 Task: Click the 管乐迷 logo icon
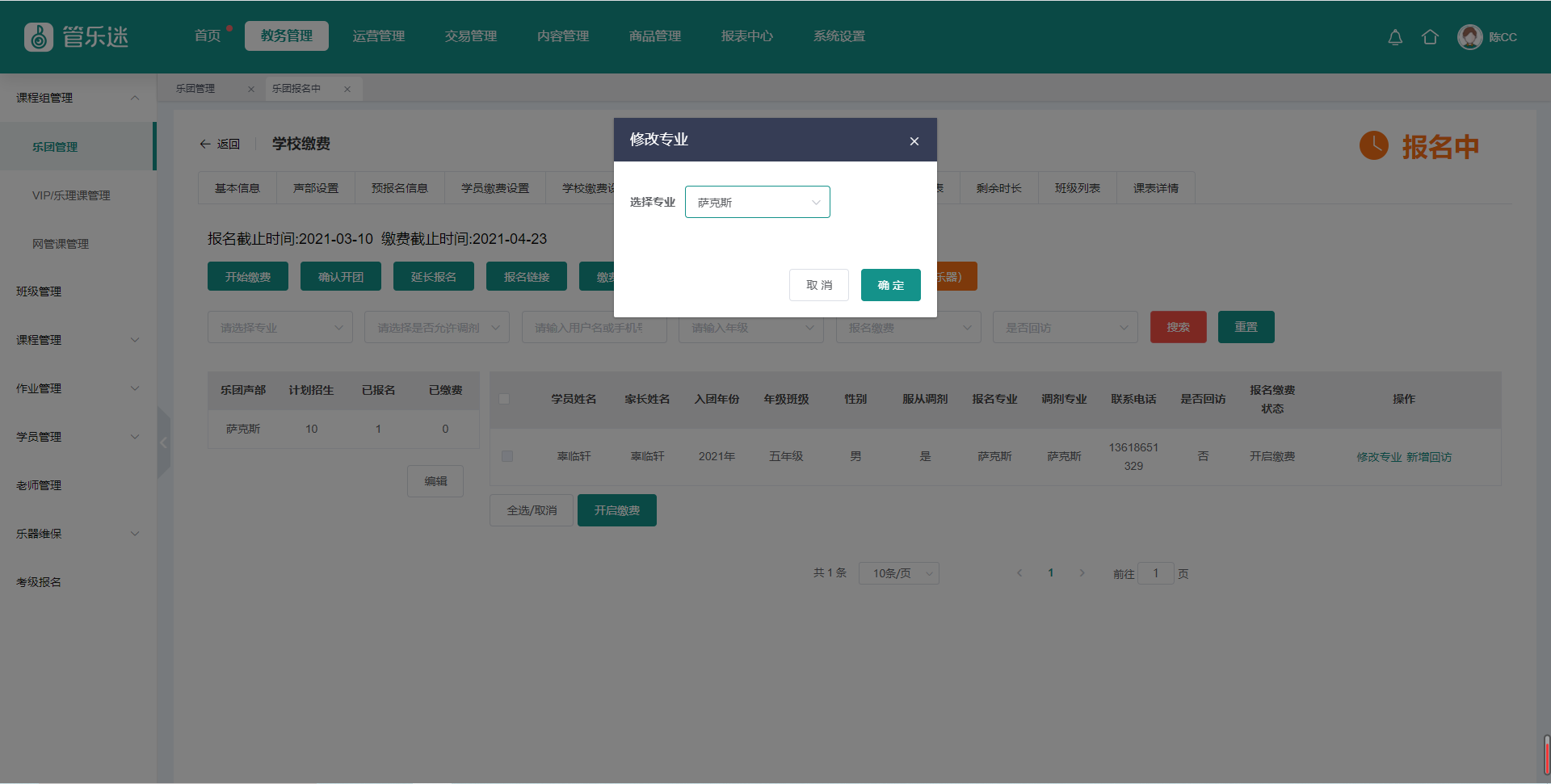click(39, 37)
